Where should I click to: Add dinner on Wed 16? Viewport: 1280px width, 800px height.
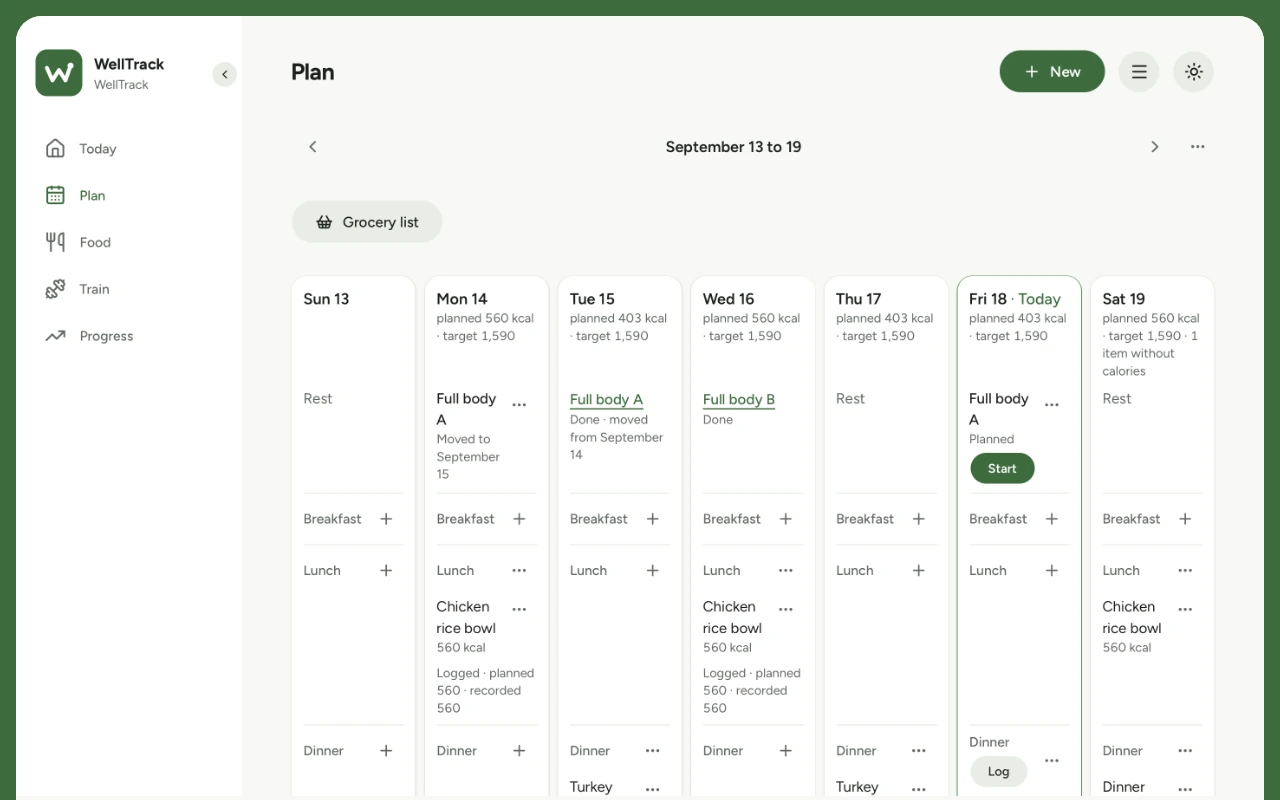[785, 751]
